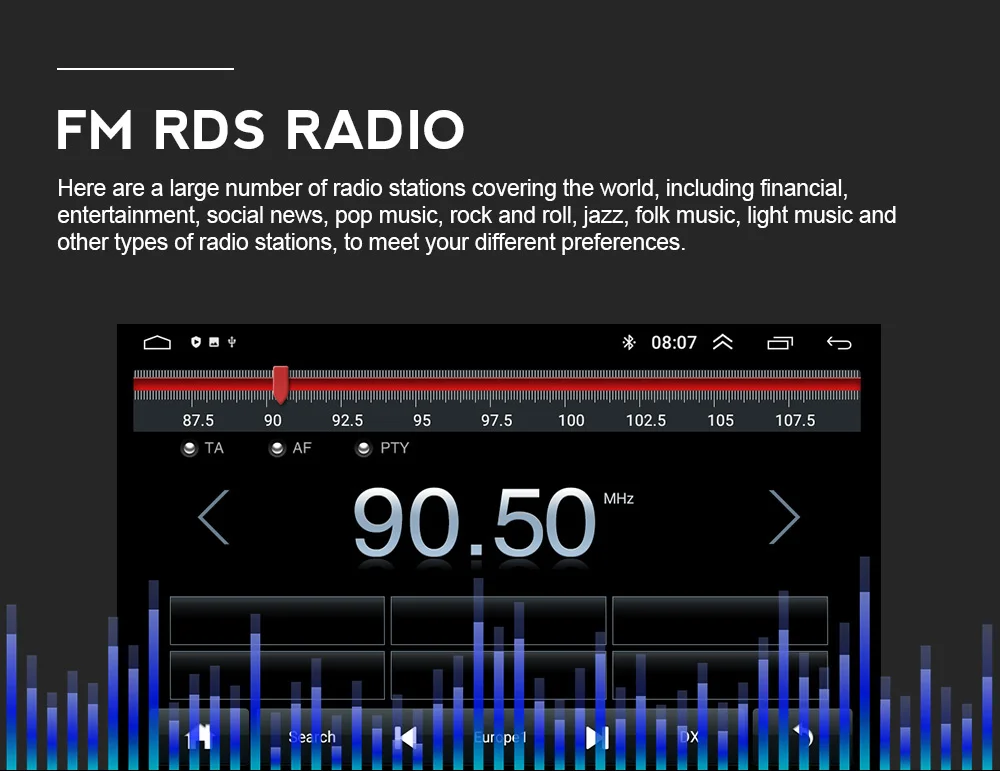Viewport: 1000px width, 771px height.
Task: Click the 100 frequency label
Action: [571, 420]
